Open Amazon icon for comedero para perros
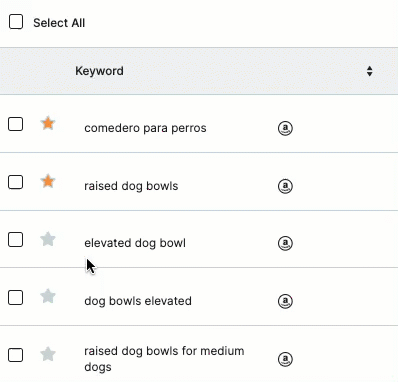The height and width of the screenshot is (382, 398). click(x=285, y=128)
